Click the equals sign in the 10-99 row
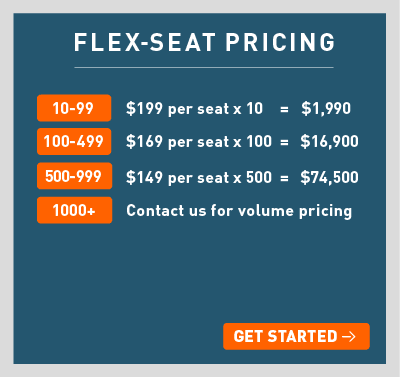The width and height of the screenshot is (400, 377). coord(284,109)
